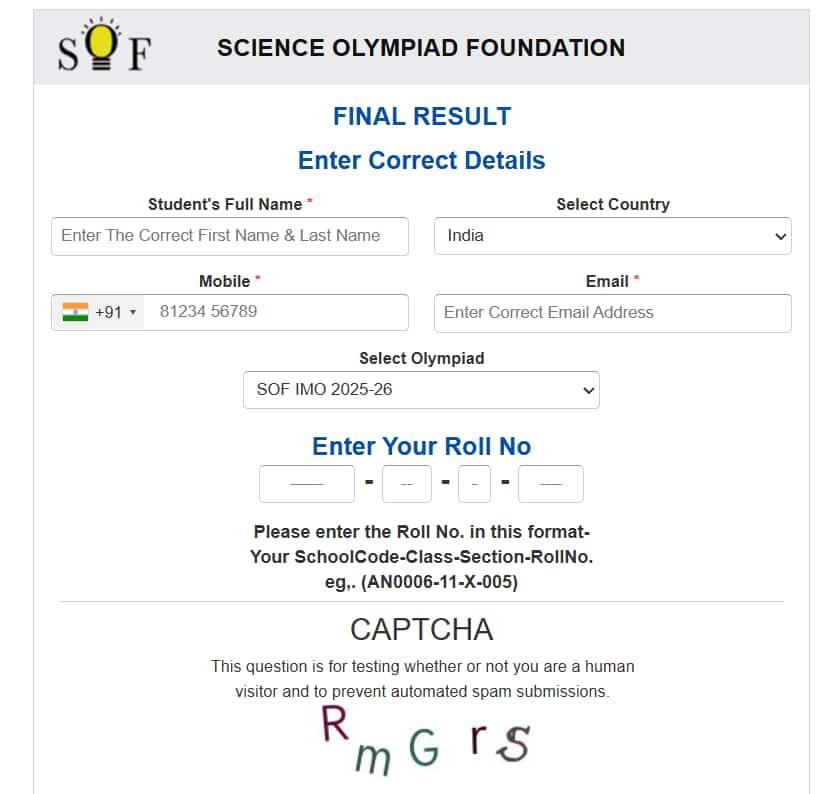This screenshot has width=829, height=794.
Task: Select the section roll number box
Action: click(x=474, y=484)
